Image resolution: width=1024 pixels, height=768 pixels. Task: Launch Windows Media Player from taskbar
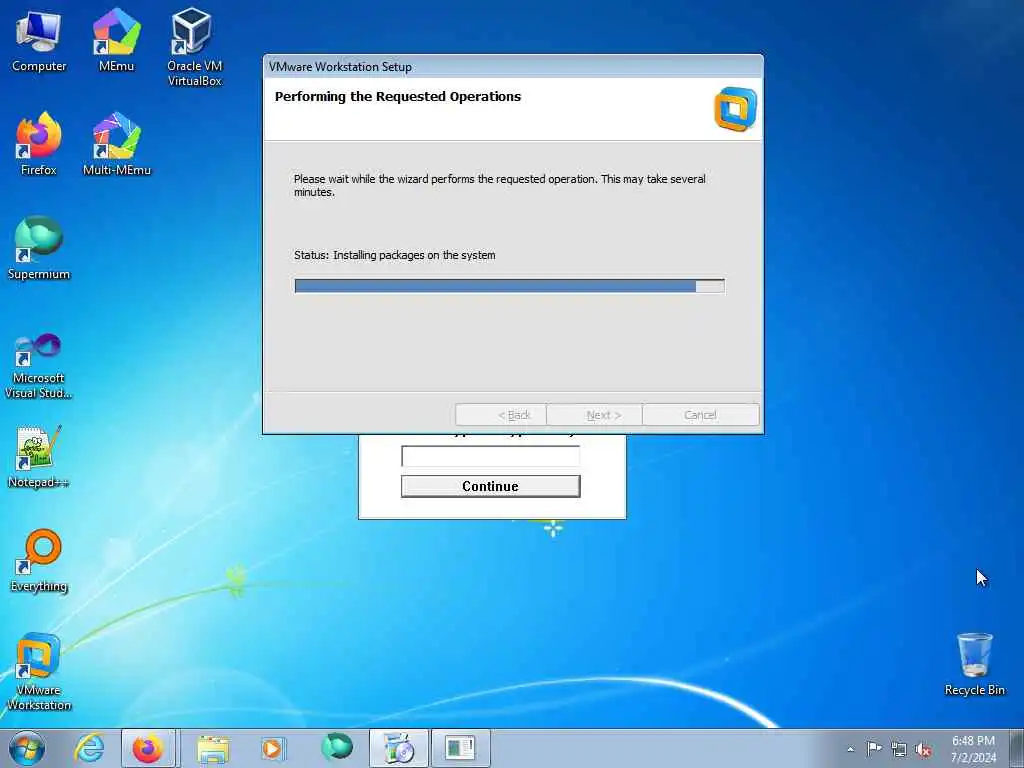tap(272, 748)
